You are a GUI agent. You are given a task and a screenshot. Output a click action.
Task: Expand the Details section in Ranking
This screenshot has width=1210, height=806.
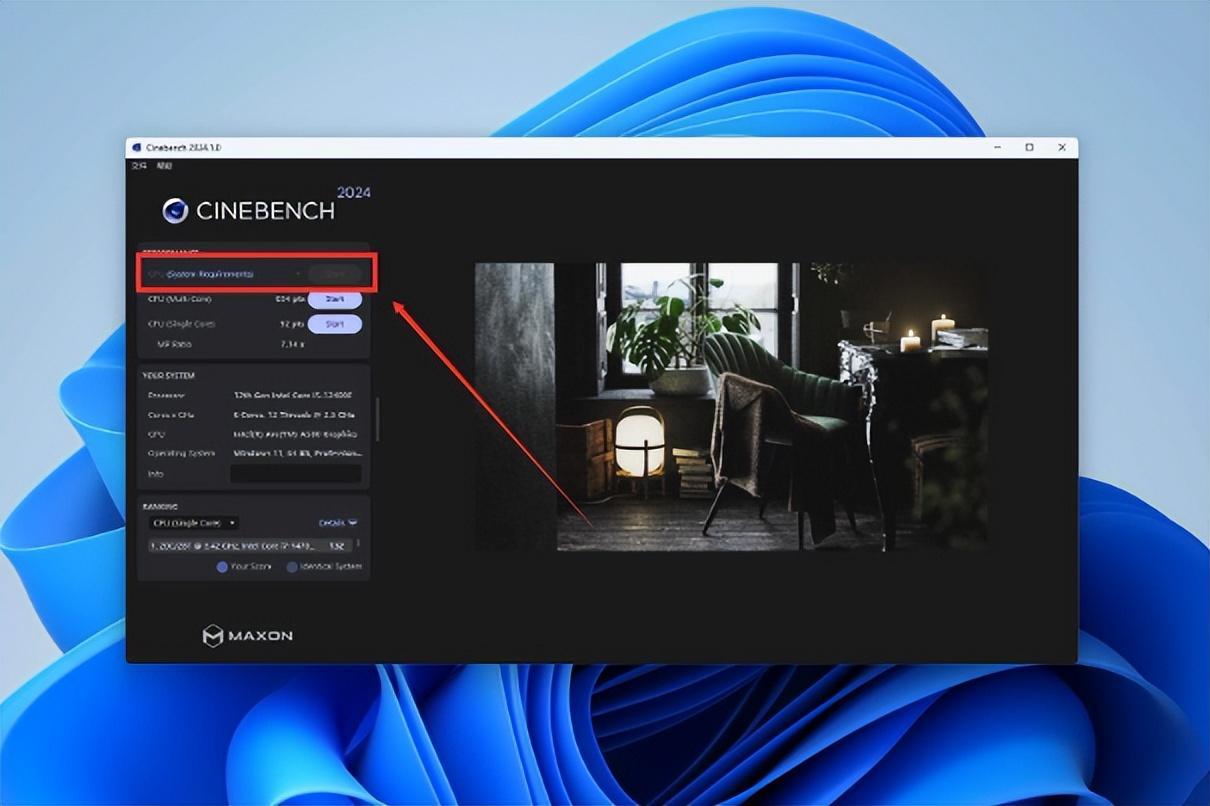coord(338,523)
